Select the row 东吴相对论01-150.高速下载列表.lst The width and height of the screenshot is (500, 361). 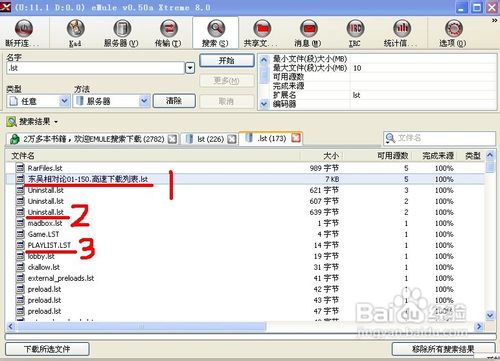pyautogui.click(x=245, y=179)
